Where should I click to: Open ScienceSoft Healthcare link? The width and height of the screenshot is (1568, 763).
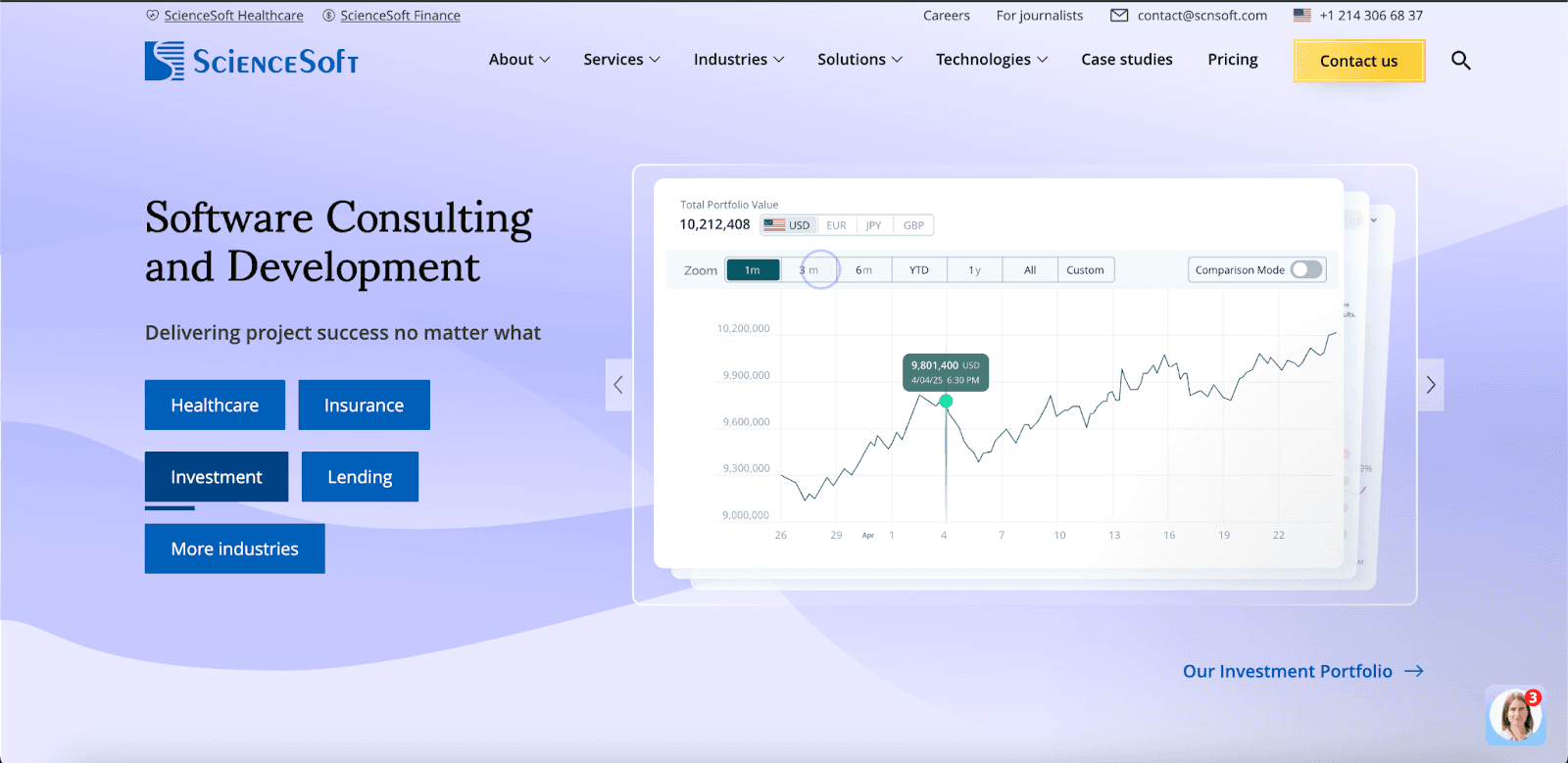click(234, 16)
